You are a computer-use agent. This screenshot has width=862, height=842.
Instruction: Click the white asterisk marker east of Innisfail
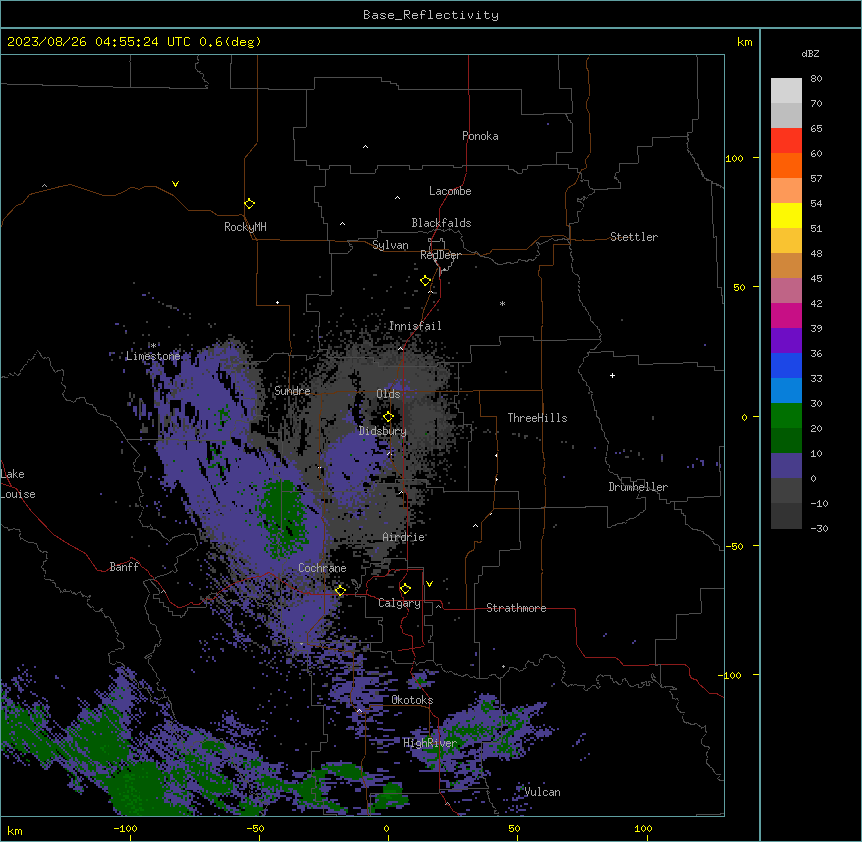pyautogui.click(x=502, y=303)
